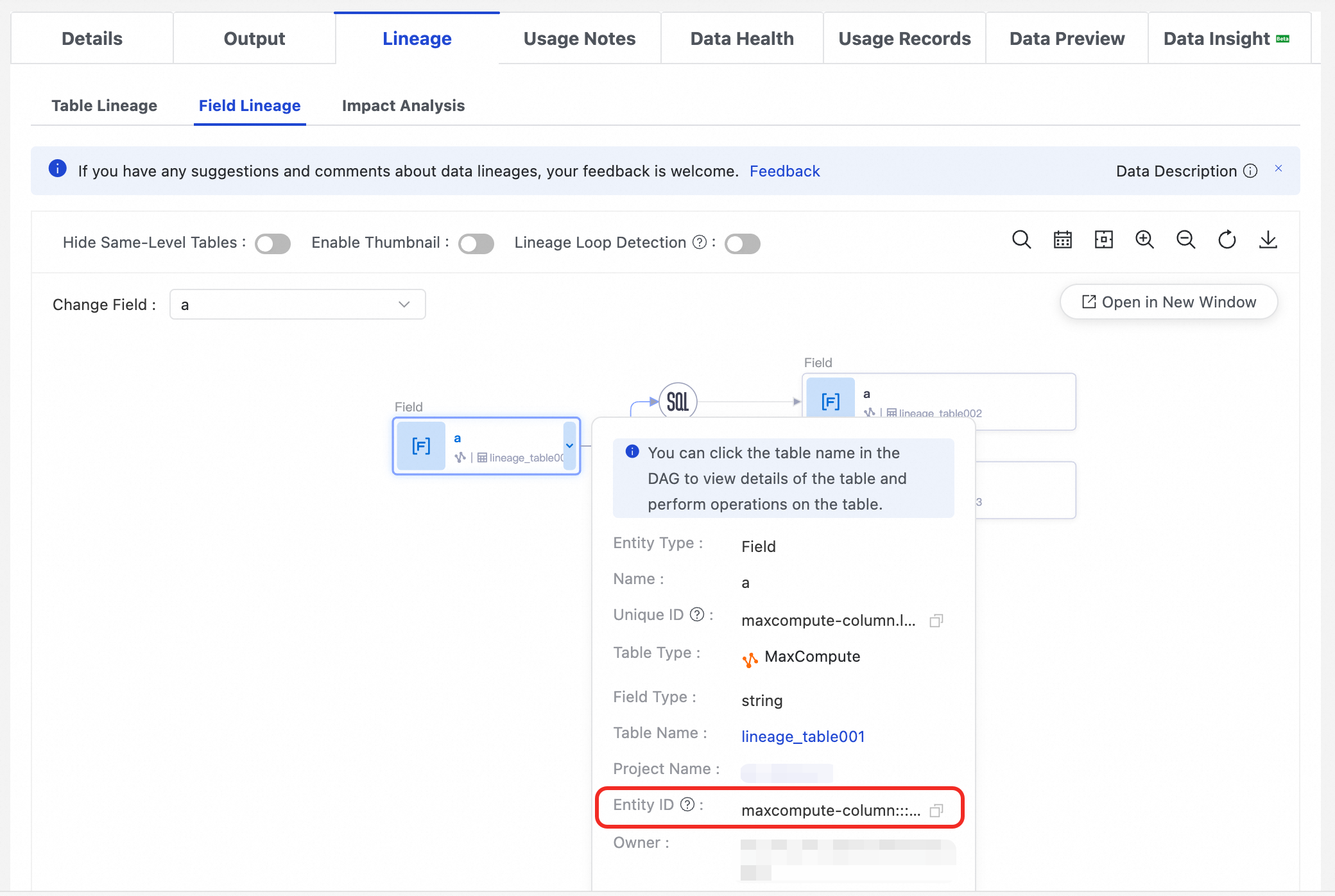Refresh the lineage graph
Viewport: 1335px width, 896px height.
(x=1227, y=240)
